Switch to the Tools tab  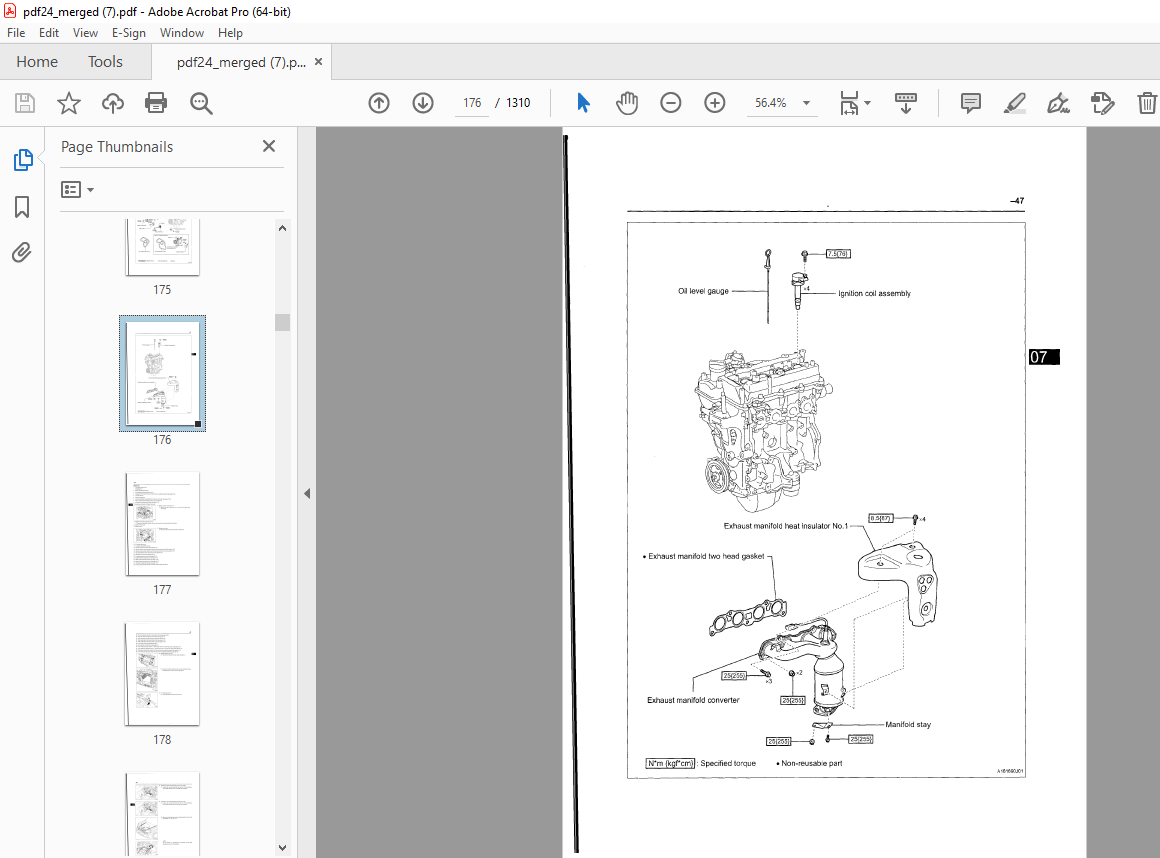pos(105,62)
